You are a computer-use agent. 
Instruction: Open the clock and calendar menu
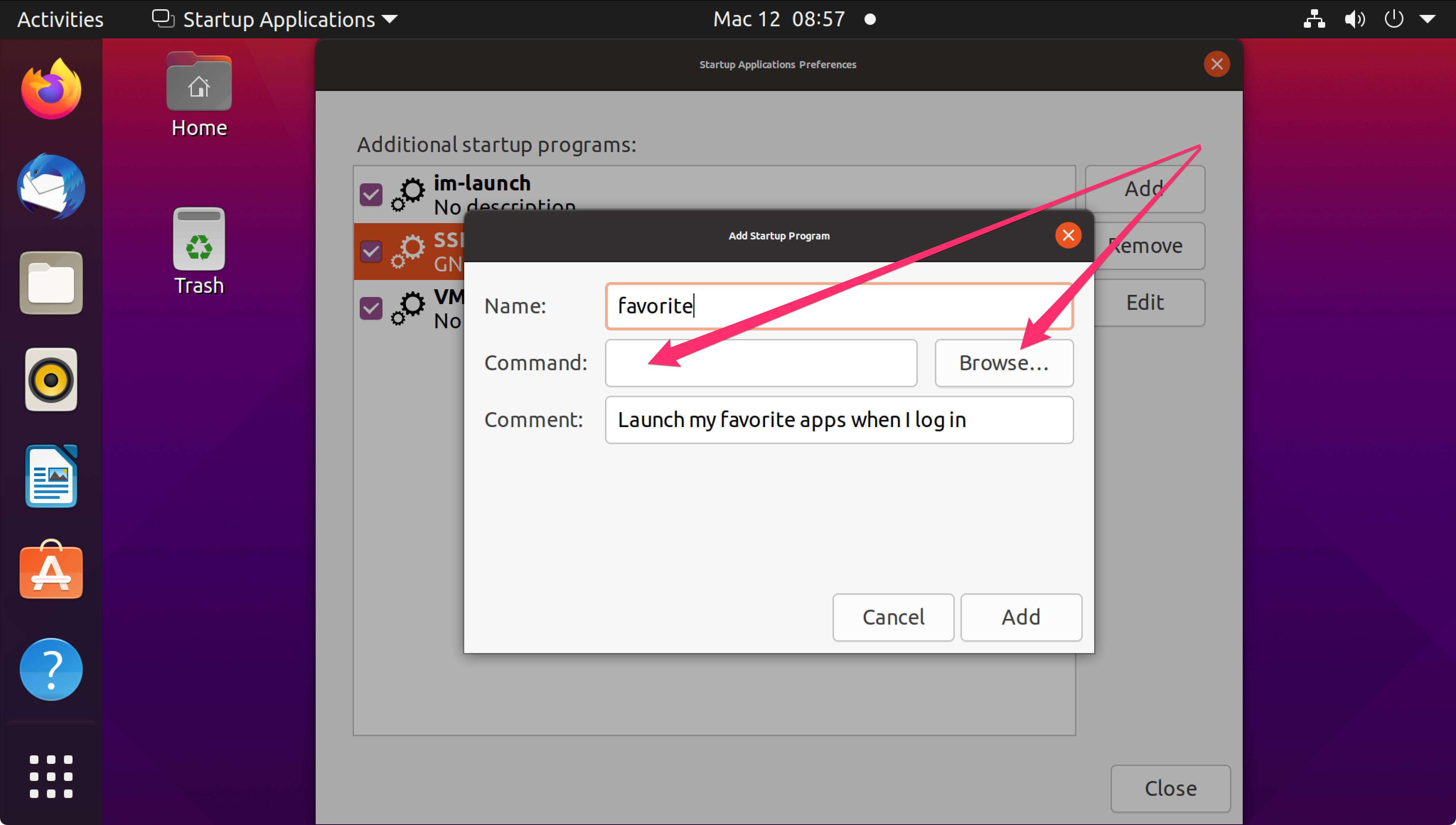tap(779, 19)
